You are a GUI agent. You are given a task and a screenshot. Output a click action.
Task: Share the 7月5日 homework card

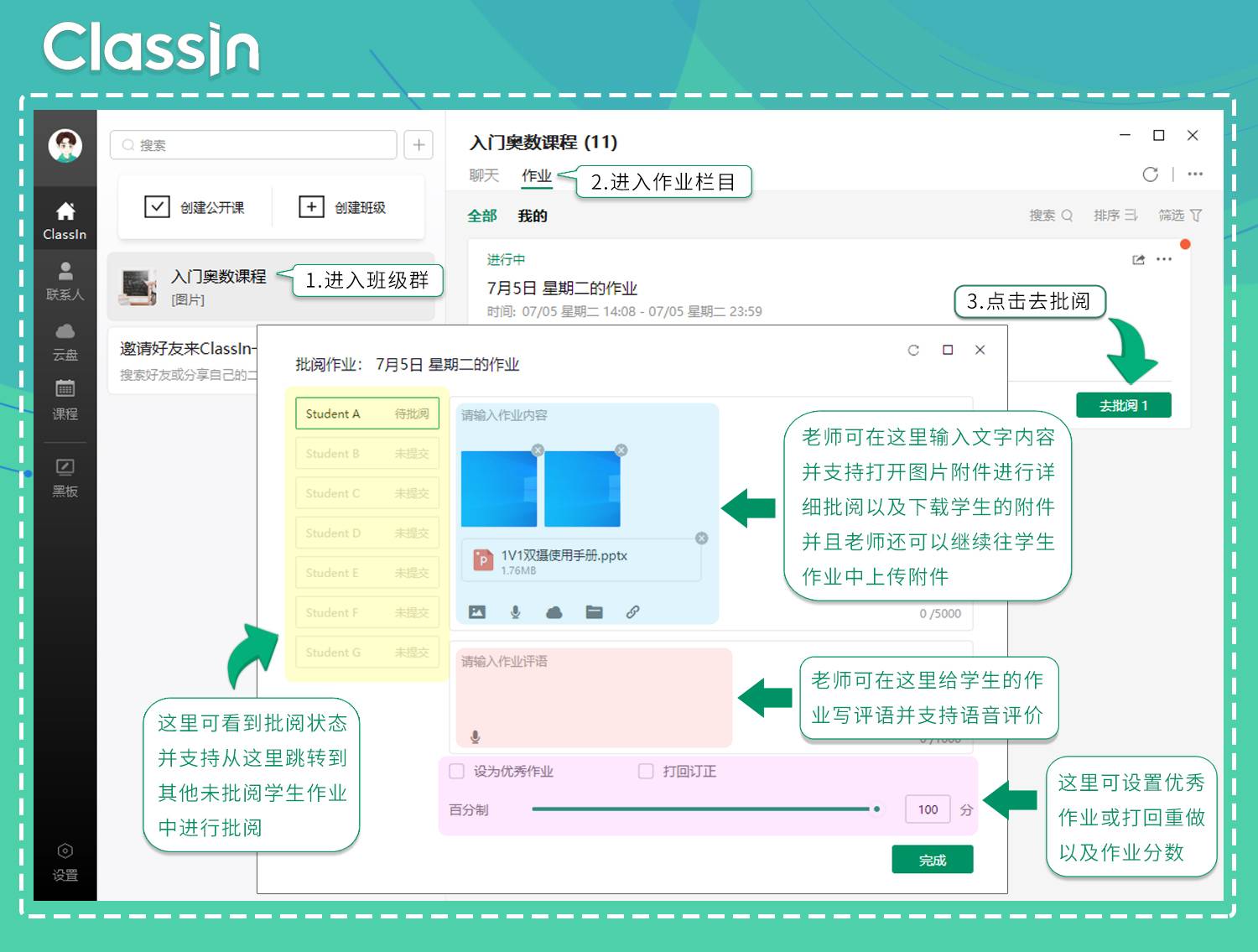point(1138,260)
